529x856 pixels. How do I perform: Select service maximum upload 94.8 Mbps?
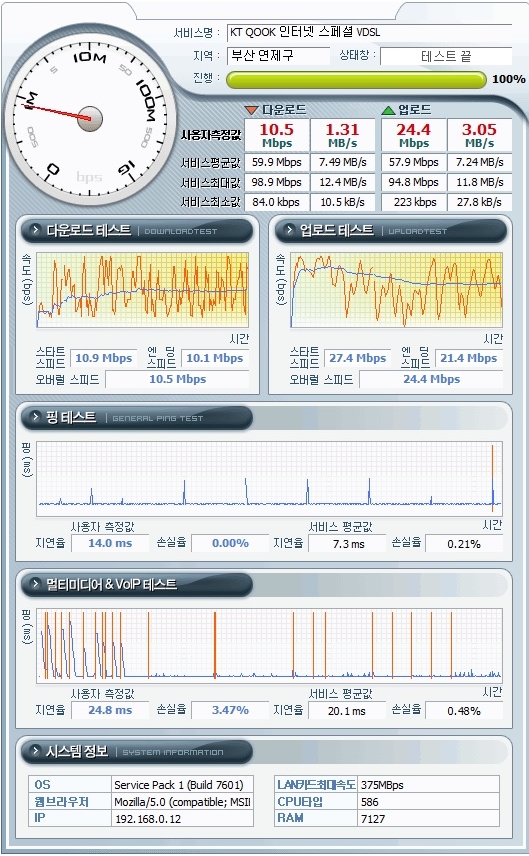tap(414, 182)
